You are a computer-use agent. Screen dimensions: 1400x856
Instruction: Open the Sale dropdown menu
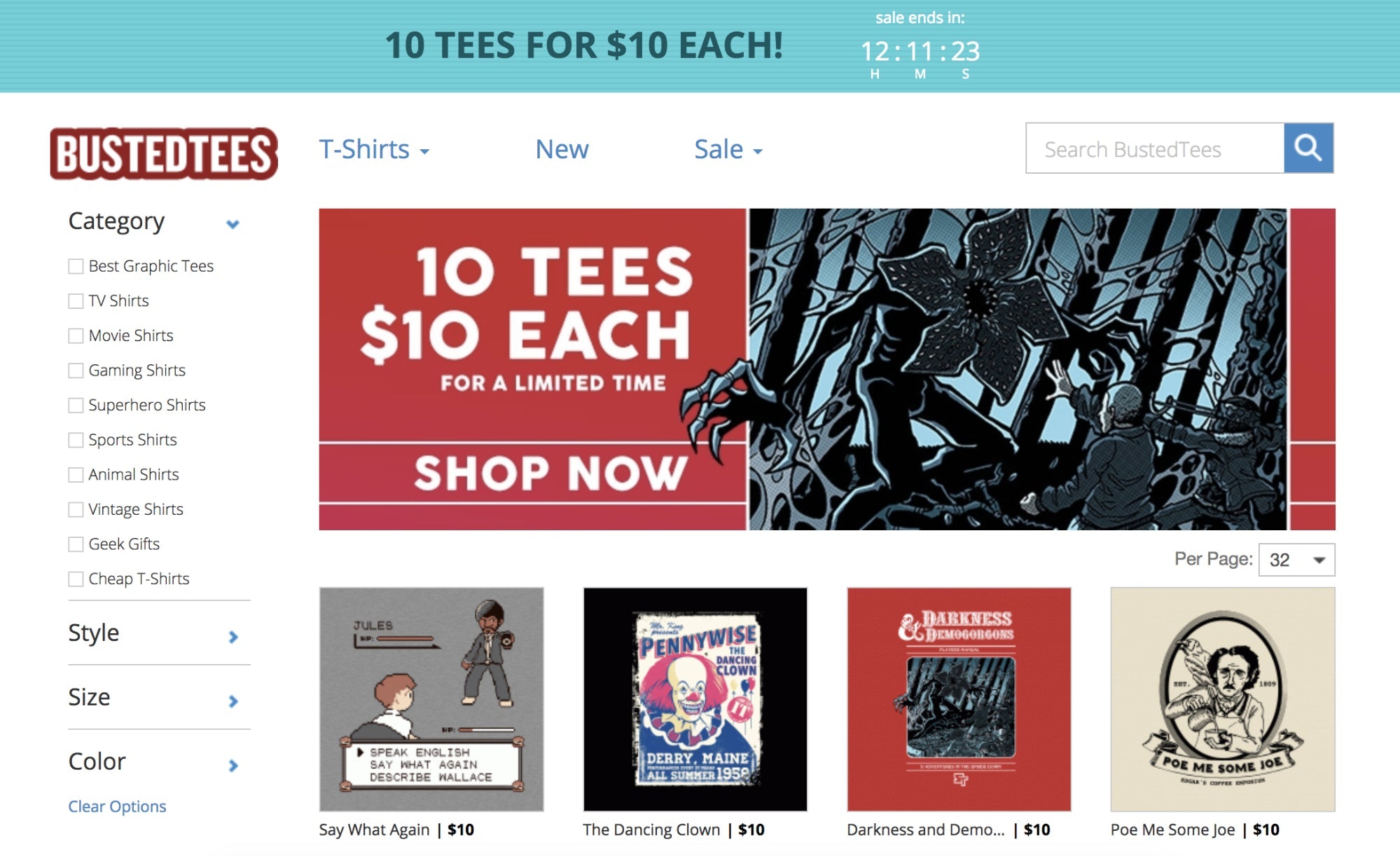pyautogui.click(x=728, y=149)
